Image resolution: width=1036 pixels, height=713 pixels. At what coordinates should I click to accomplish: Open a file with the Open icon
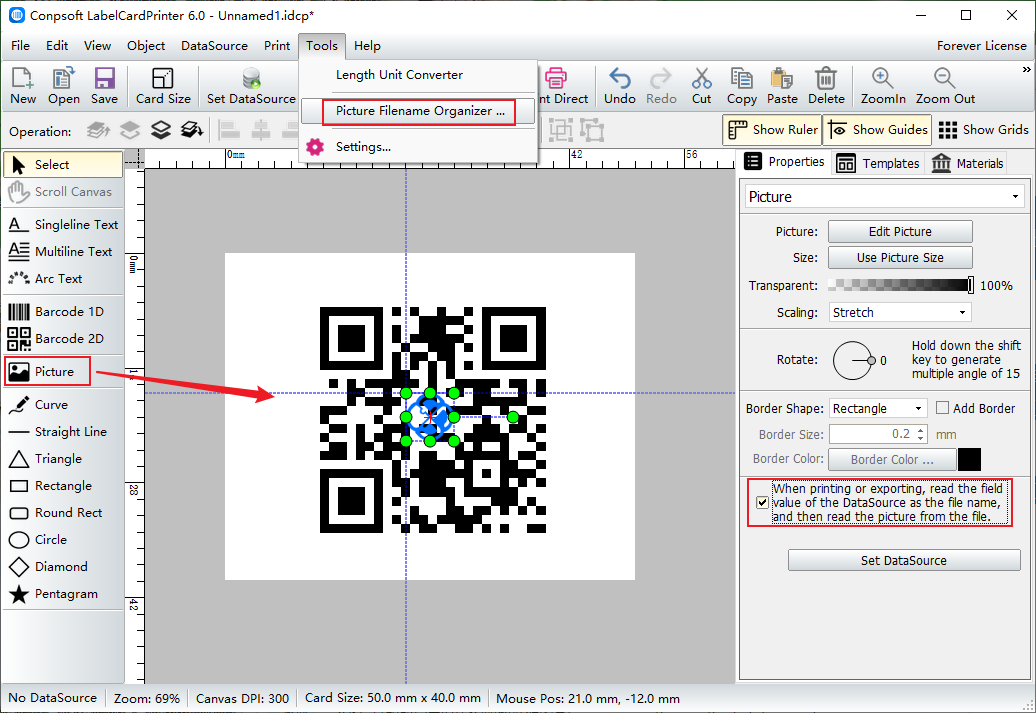pyautogui.click(x=63, y=86)
